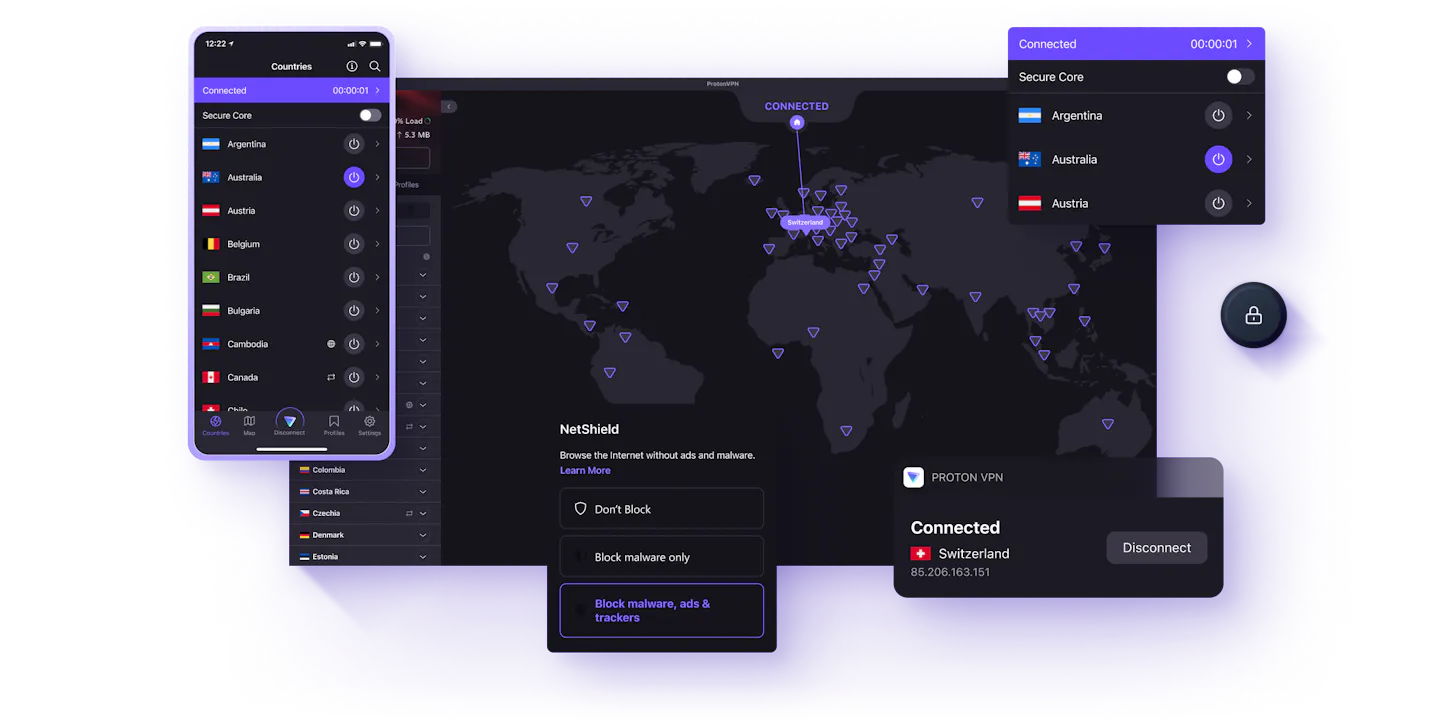Click the Proton VPN logo in notification card
This screenshot has width=1446, height=723.
[x=913, y=477]
